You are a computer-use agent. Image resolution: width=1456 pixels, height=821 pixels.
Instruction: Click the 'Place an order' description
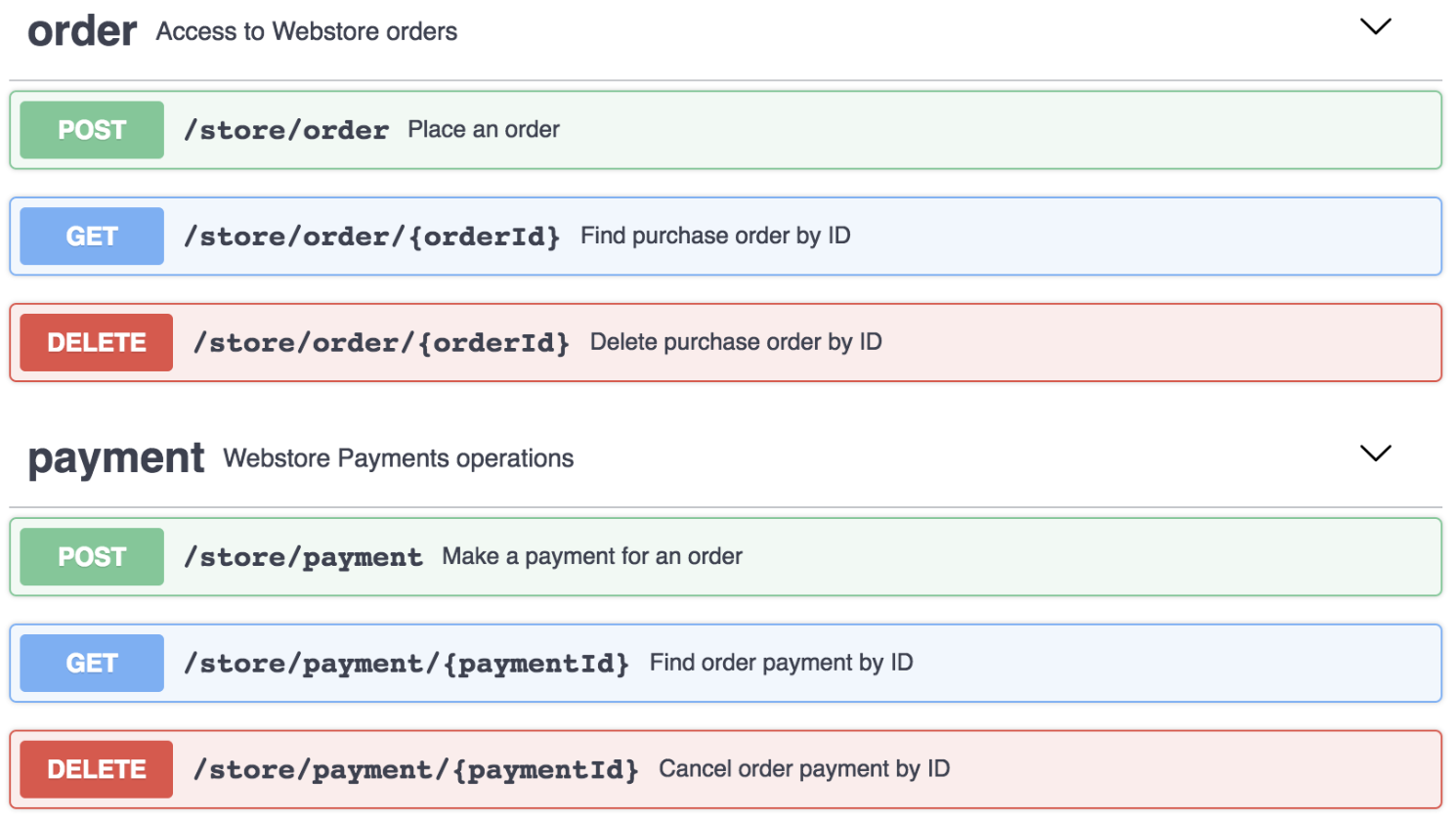[484, 130]
